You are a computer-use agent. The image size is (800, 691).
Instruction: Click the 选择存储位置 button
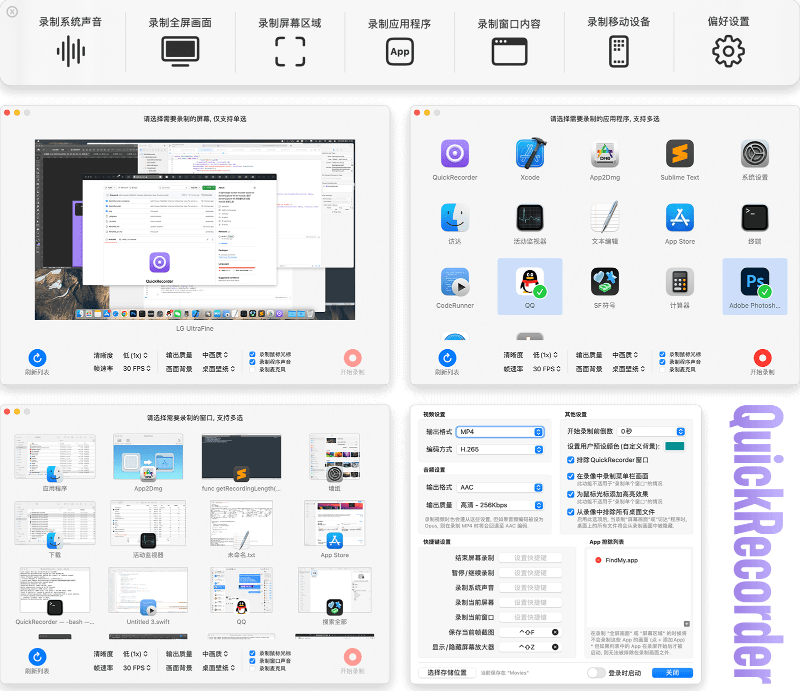447,673
